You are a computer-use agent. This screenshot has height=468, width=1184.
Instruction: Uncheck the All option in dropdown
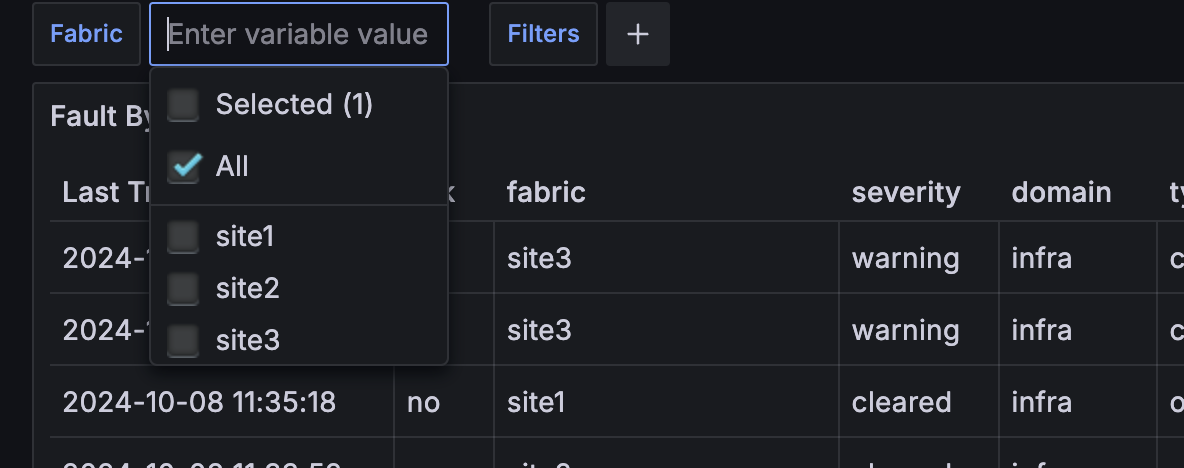183,166
